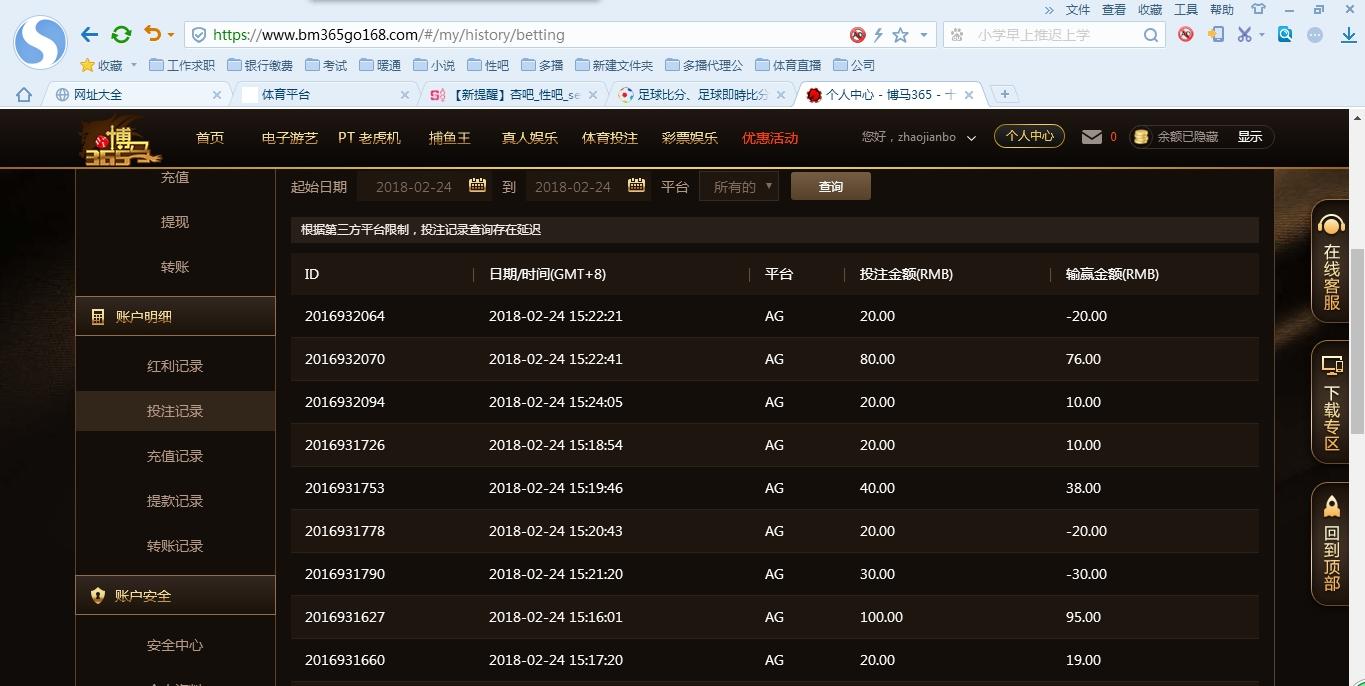The width and height of the screenshot is (1365, 686).
Task: Click the 查询 search button
Action: click(831, 187)
